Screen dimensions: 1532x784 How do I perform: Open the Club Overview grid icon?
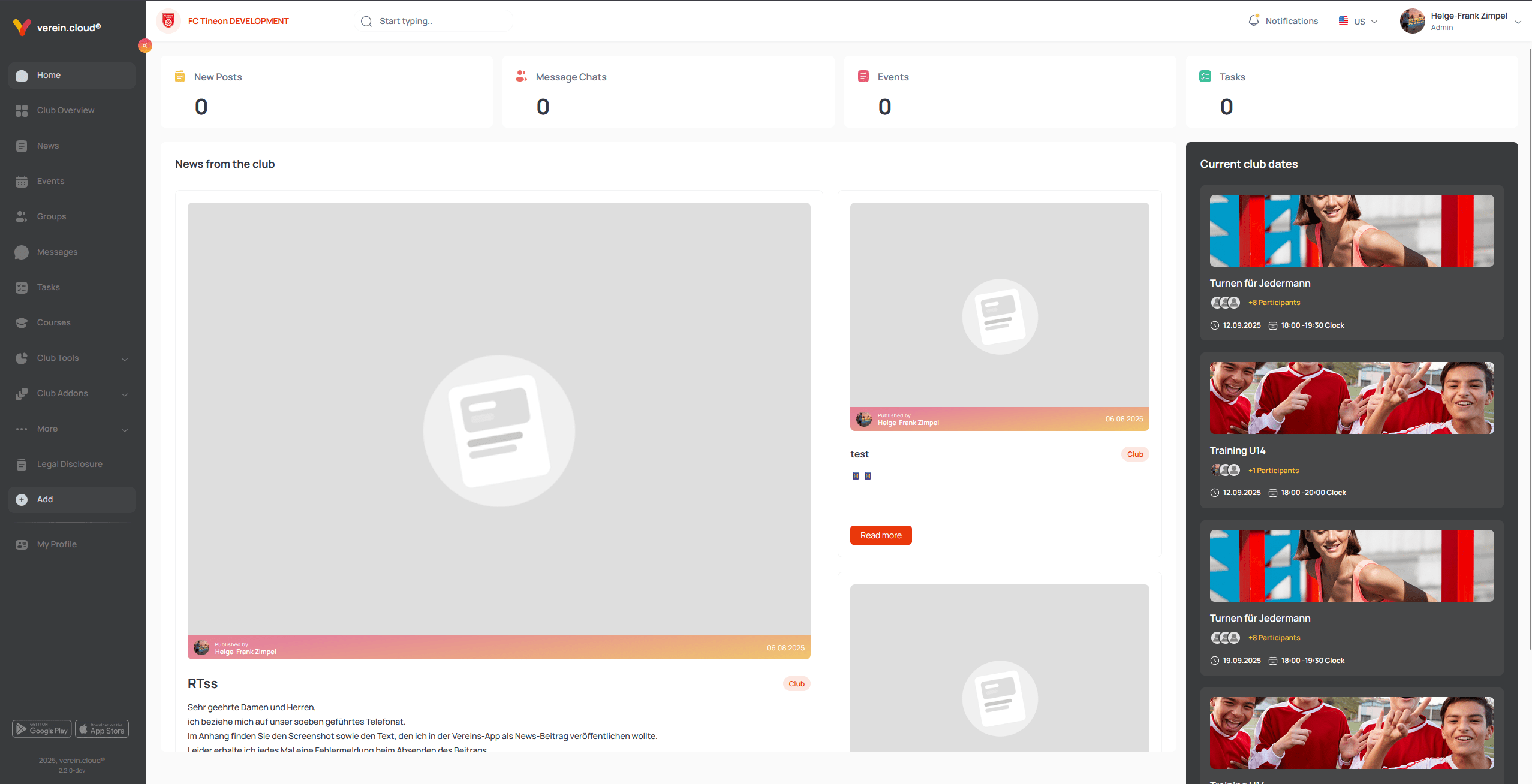tap(22, 111)
